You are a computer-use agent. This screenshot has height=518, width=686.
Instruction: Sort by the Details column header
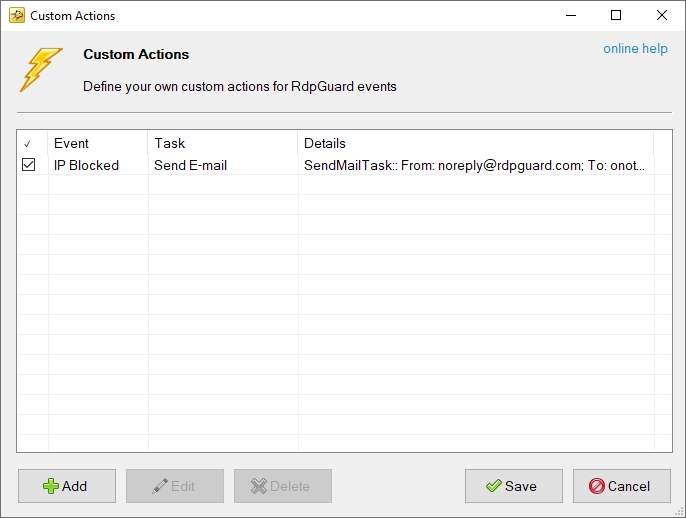(476, 143)
